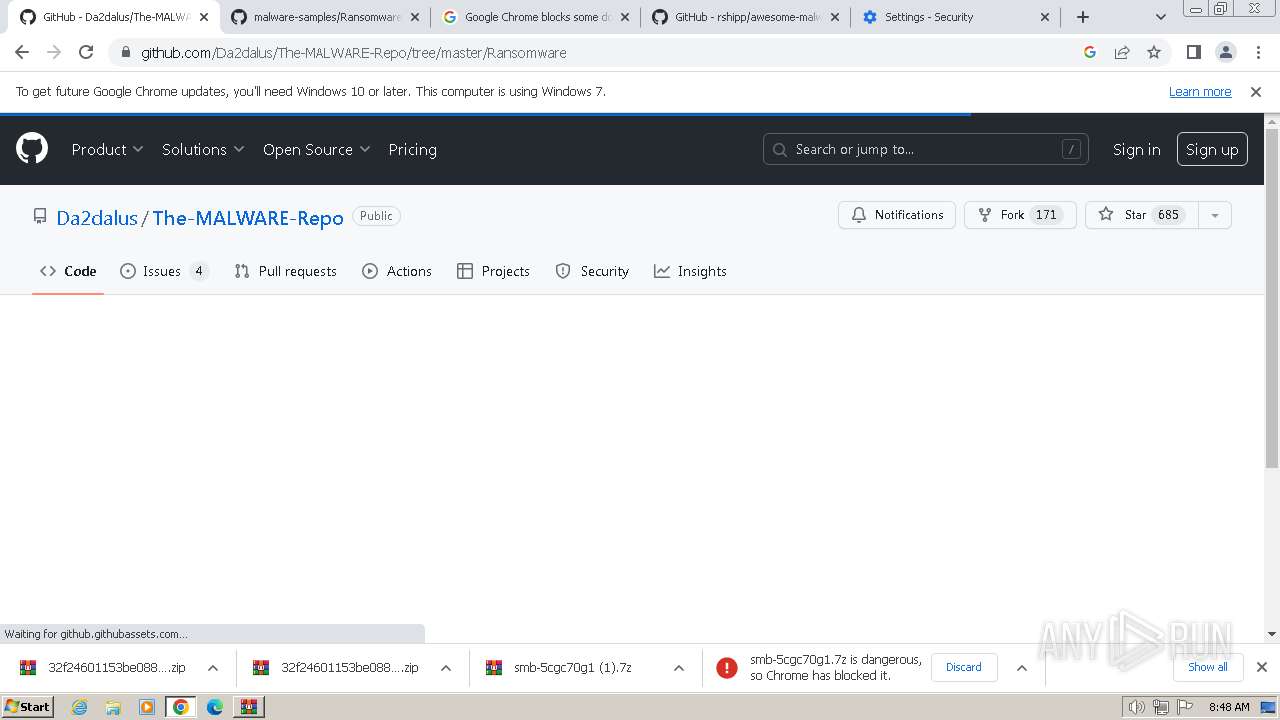Click the Action Center flag icon
Image resolution: width=1280 pixels, height=720 pixels.
[x=1185, y=707]
